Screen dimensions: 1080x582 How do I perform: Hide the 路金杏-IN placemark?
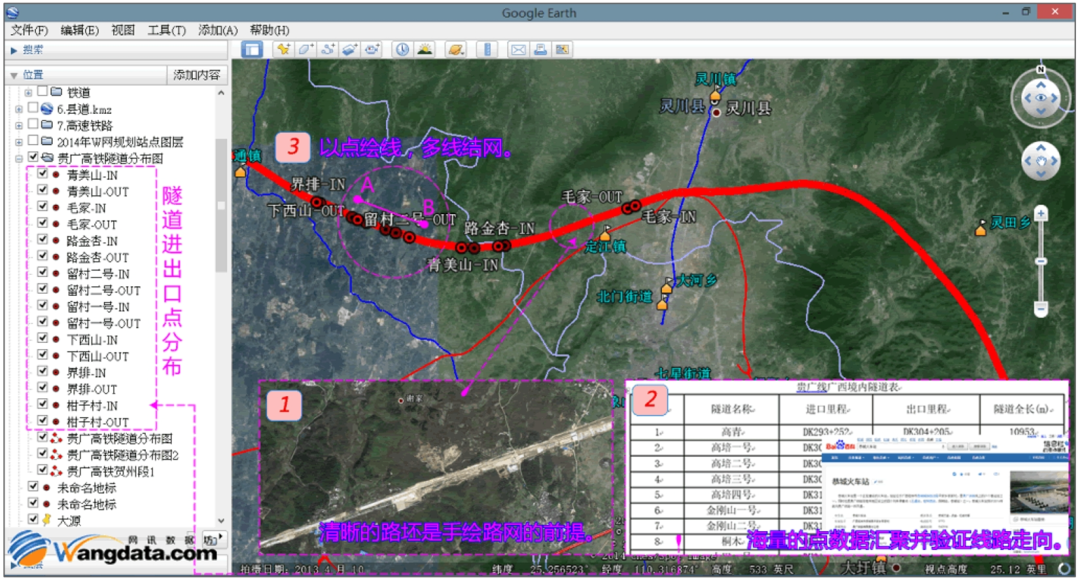click(x=43, y=240)
